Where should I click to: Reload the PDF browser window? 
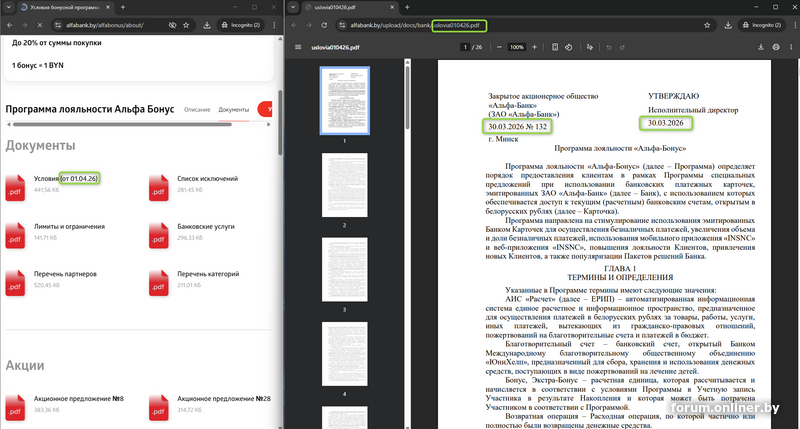pyautogui.click(x=326, y=23)
